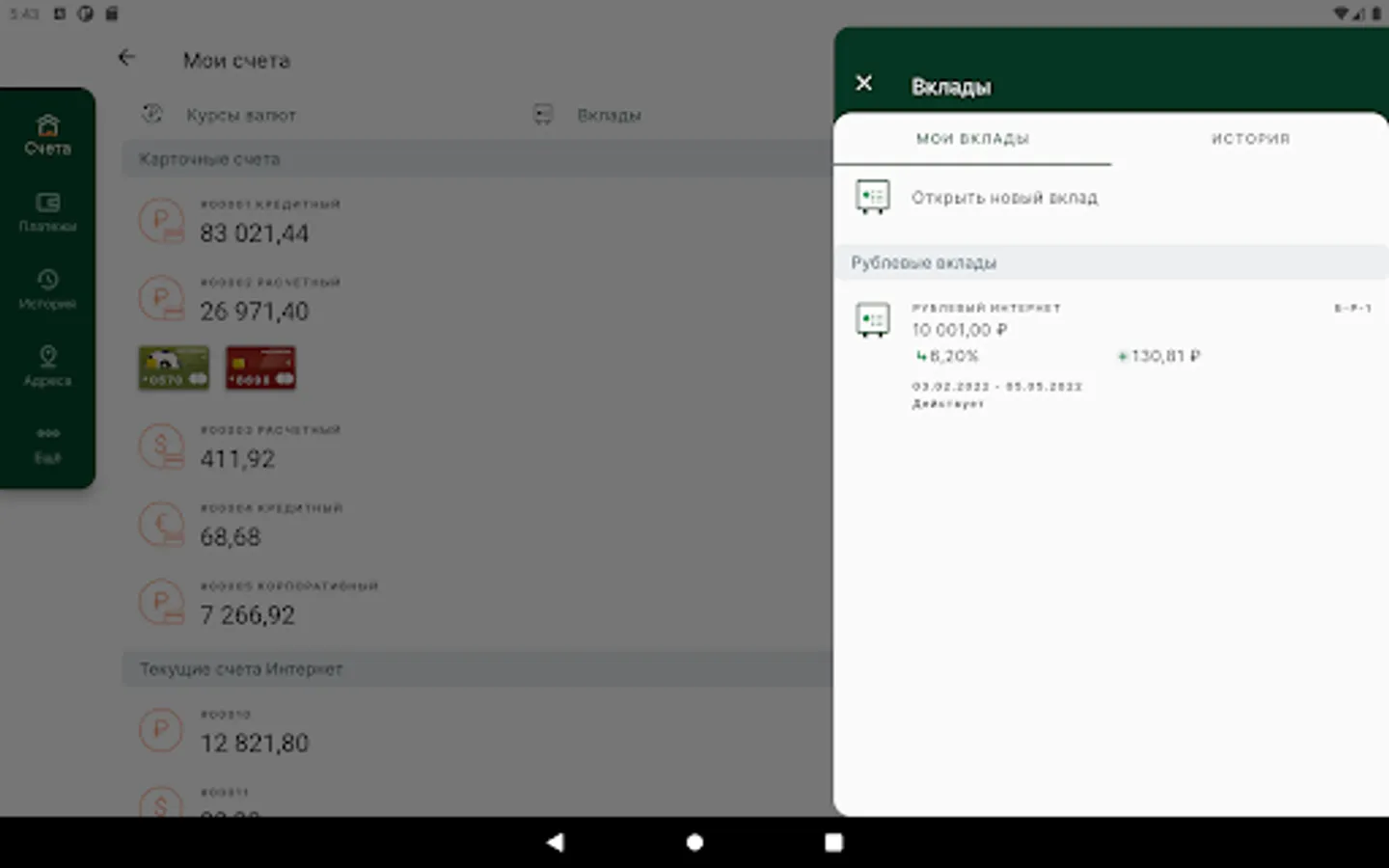Open Счета in the side navigation

[47, 135]
